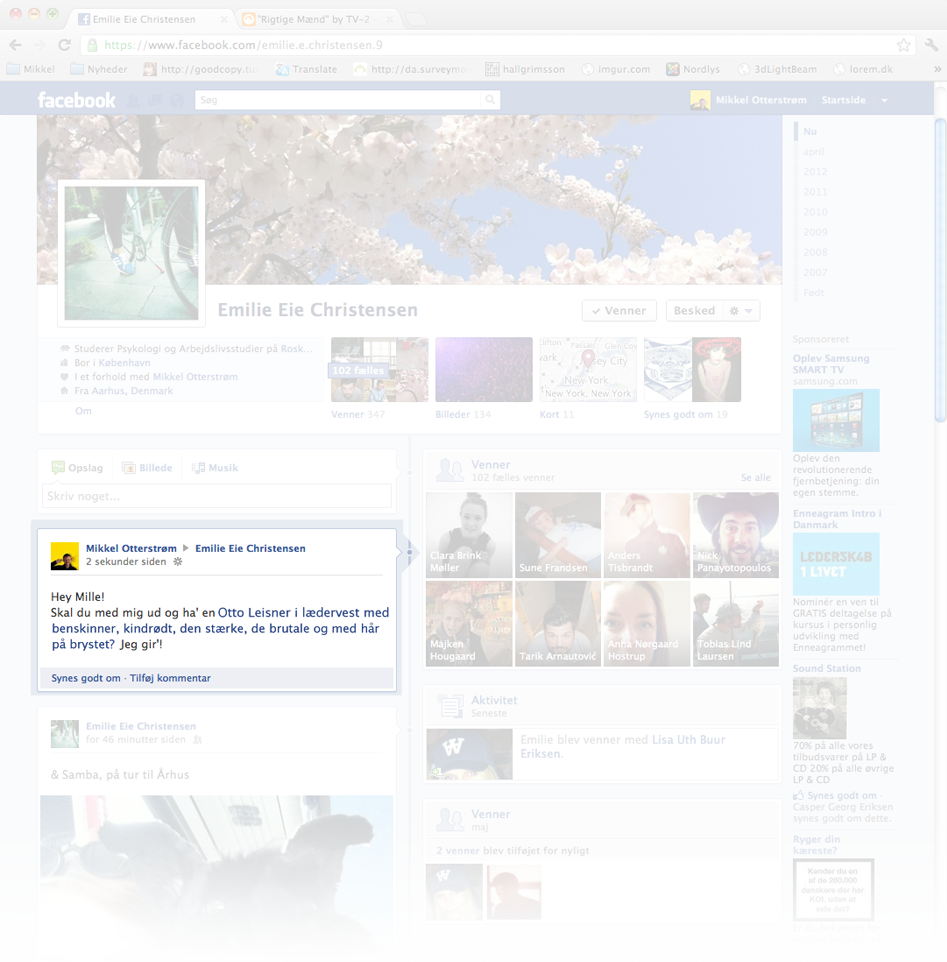
Task: Open Venner 347 thumbnail tile
Action: (380, 369)
